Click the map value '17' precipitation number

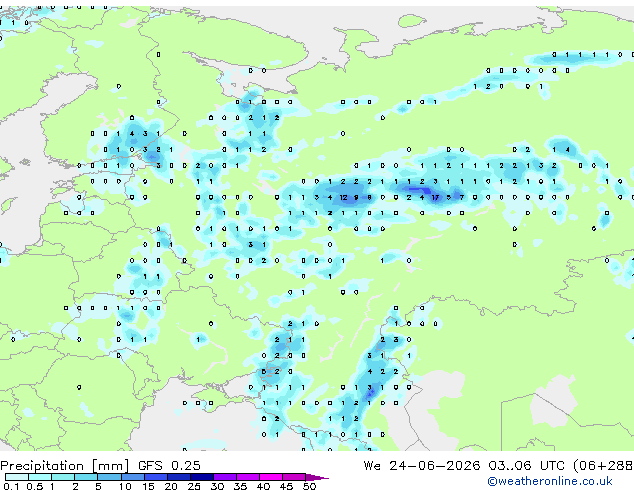pyautogui.click(x=435, y=197)
